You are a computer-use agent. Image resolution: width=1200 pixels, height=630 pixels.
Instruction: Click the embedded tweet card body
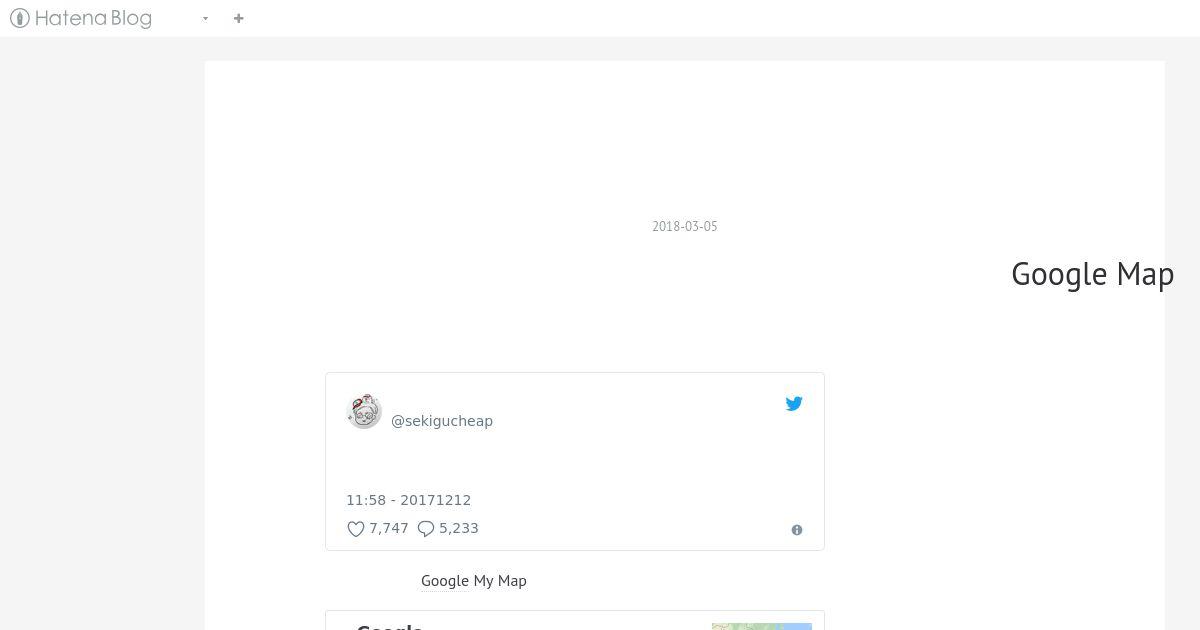(575, 461)
